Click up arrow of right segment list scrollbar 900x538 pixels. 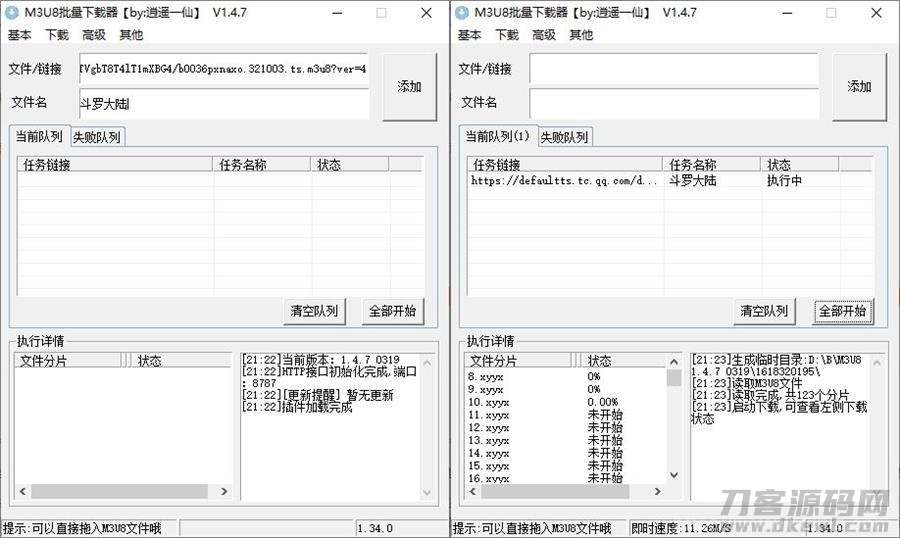(x=674, y=362)
